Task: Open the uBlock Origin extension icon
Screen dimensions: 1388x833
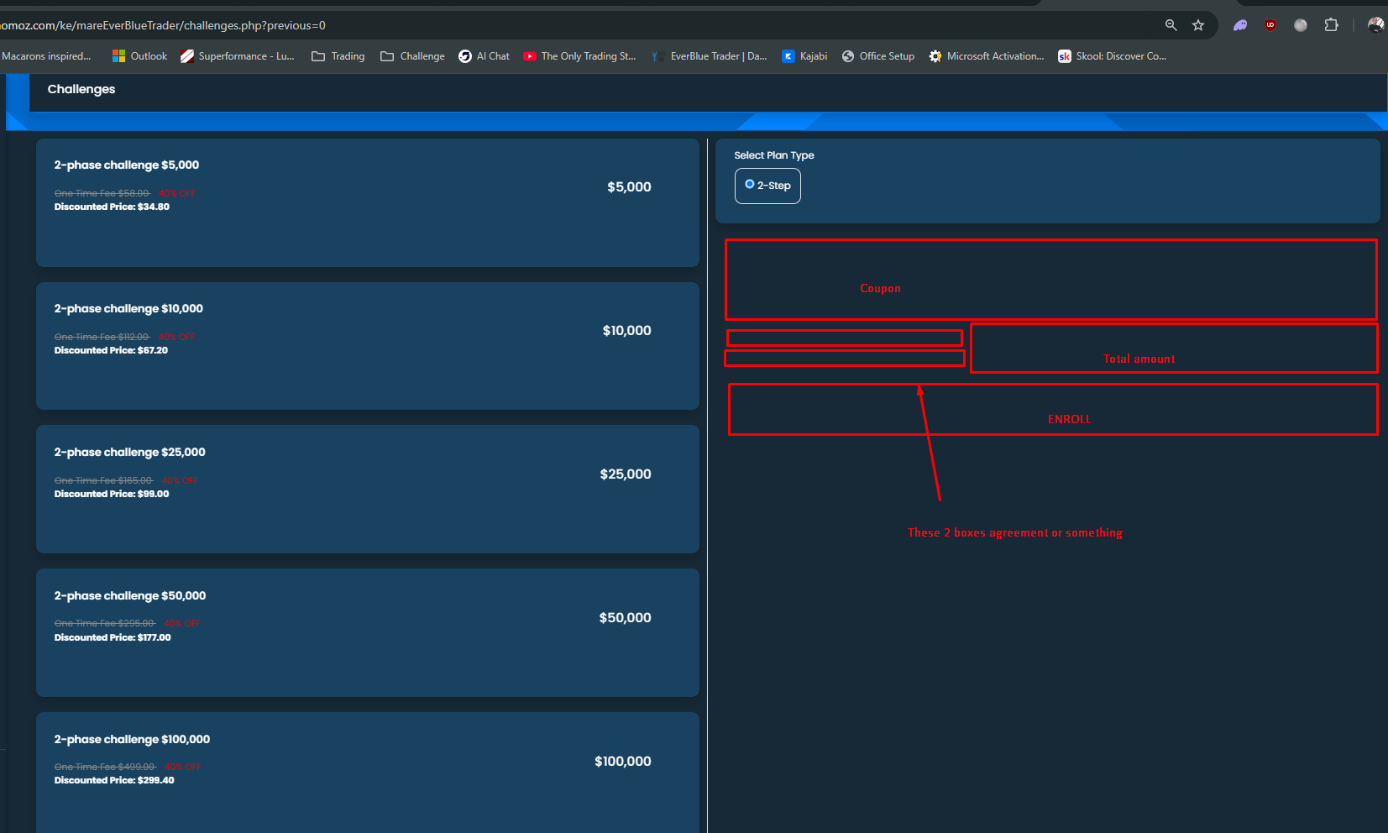Action: pyautogui.click(x=1270, y=25)
